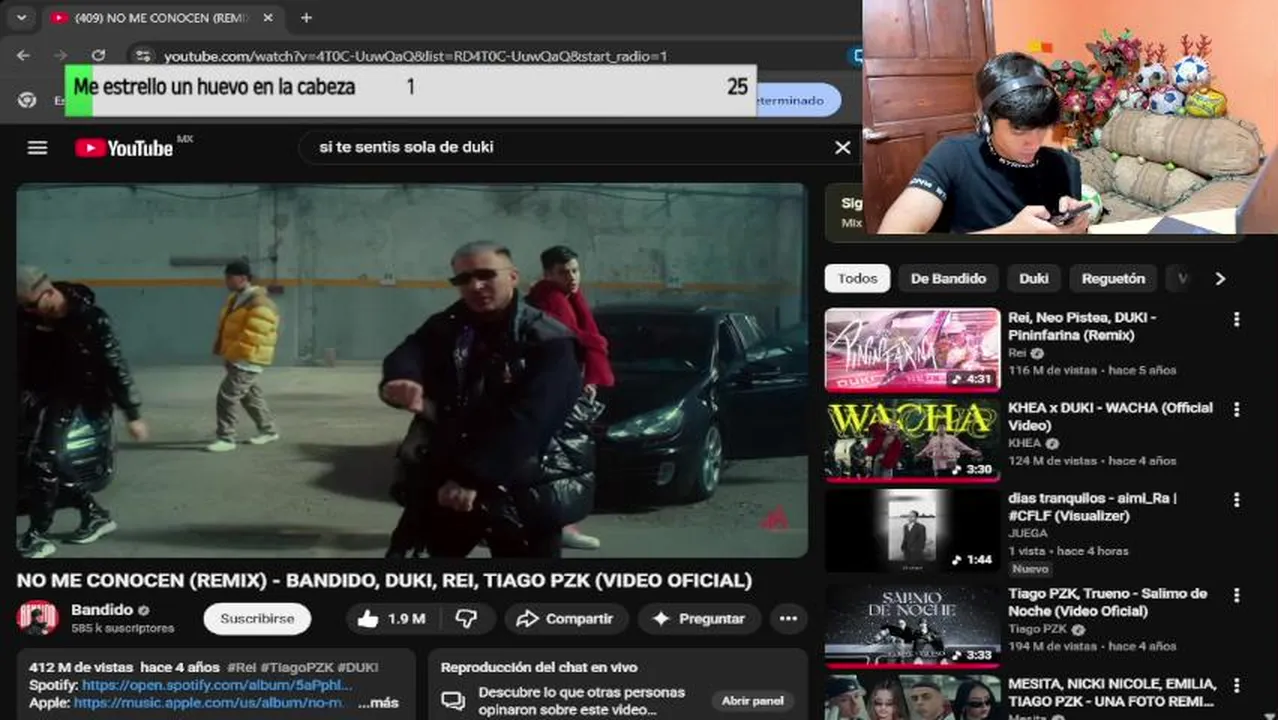Select the Todos filter chip
Viewport: 1278px width, 720px height.
point(857,278)
